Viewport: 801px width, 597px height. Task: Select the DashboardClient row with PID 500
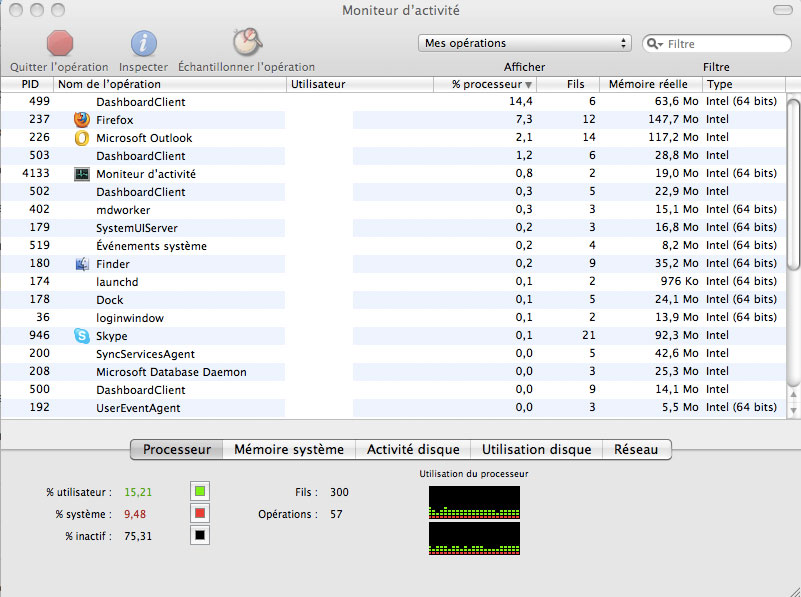pyautogui.click(x=393, y=390)
